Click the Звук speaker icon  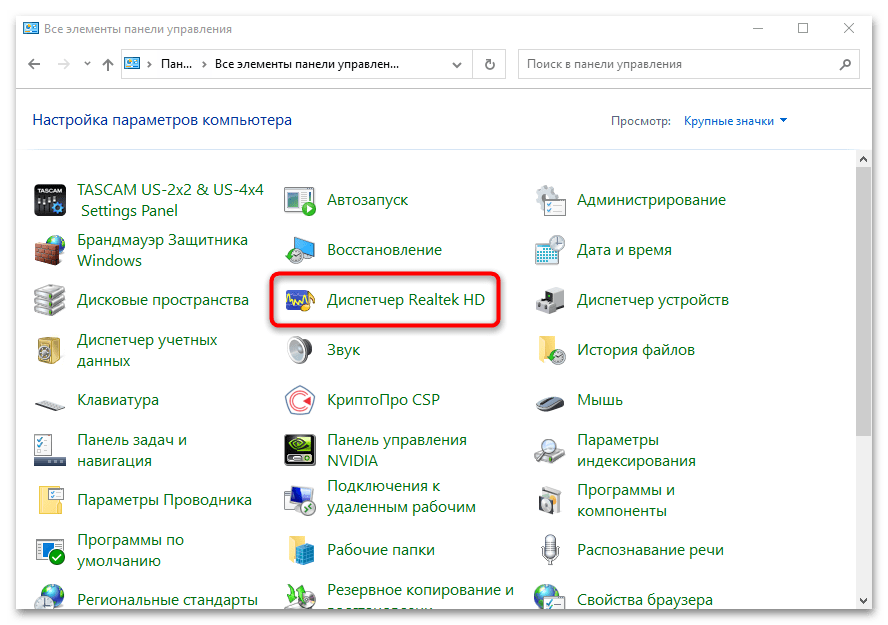point(300,350)
